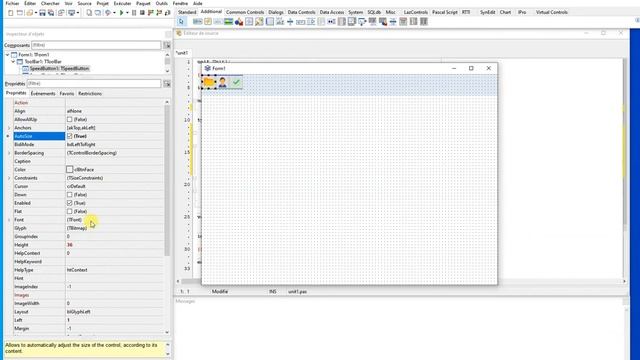Screen dimensions: 640x360
Task: Click the Step Out debugger icon
Action: tap(168, 13)
